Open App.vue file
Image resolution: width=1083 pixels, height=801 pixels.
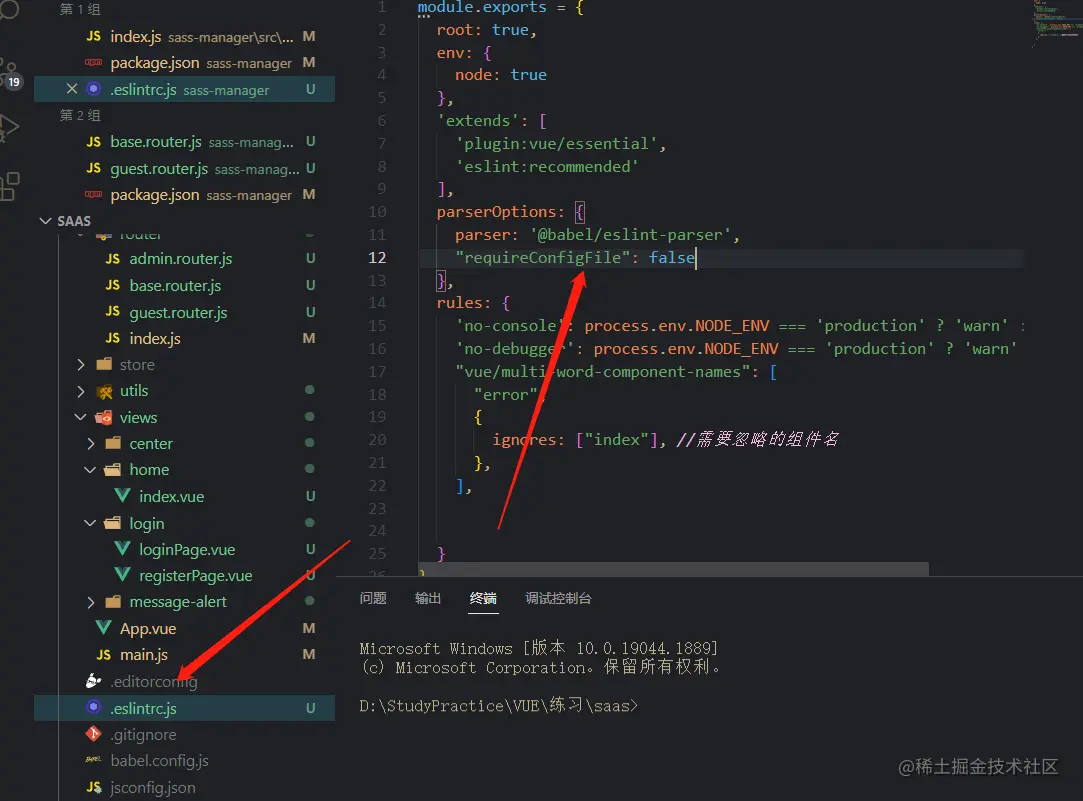[x=184, y=628]
